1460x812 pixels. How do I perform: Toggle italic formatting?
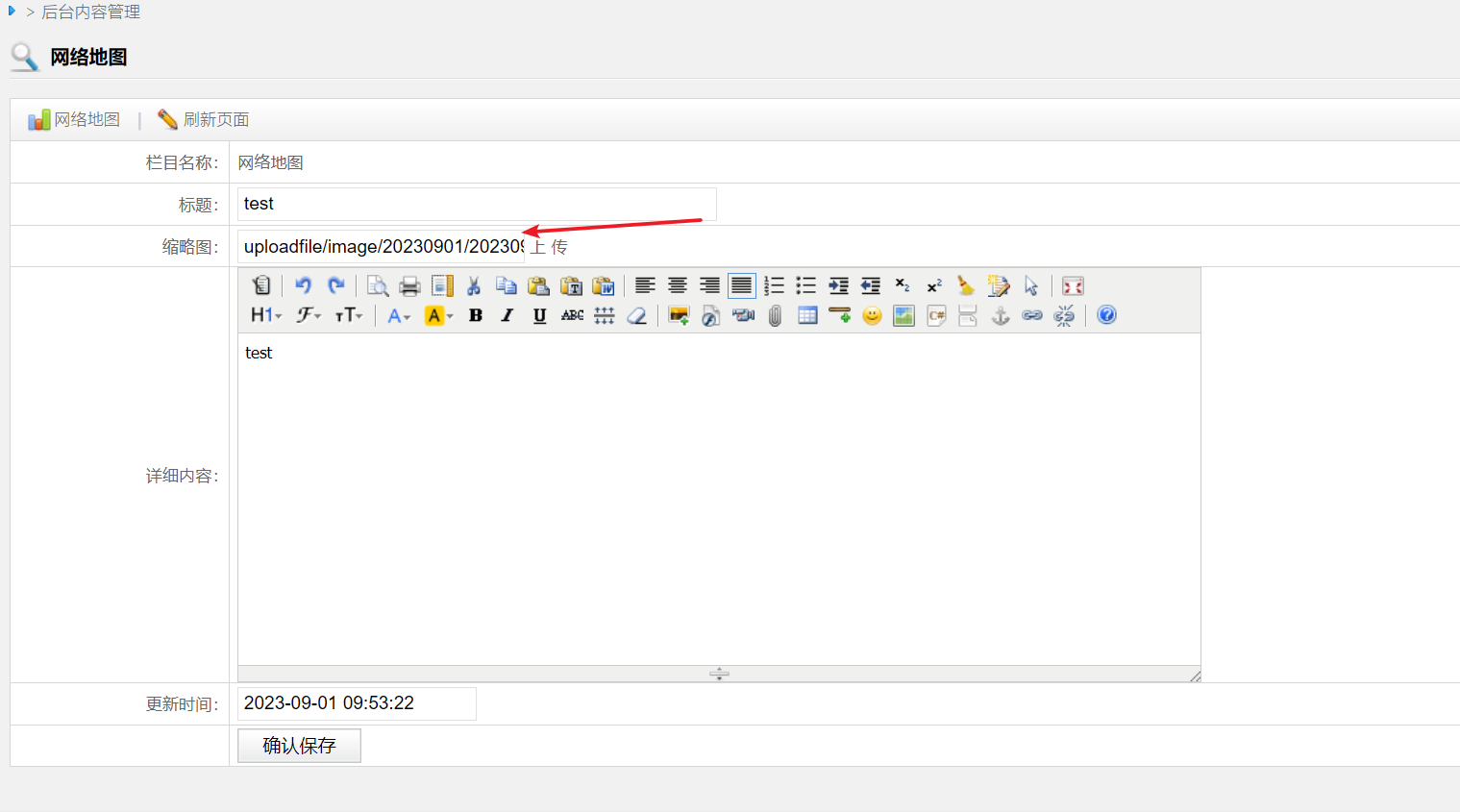point(507,315)
